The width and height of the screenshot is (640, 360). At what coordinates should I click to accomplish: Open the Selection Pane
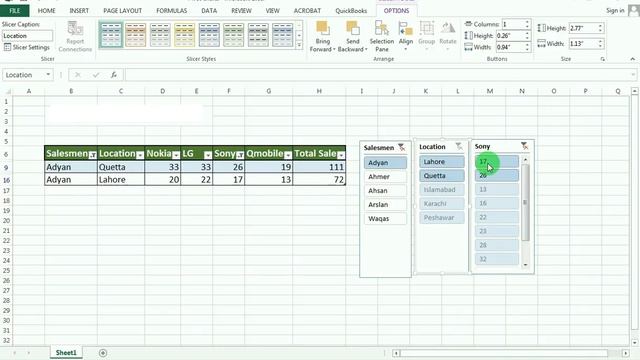382,37
